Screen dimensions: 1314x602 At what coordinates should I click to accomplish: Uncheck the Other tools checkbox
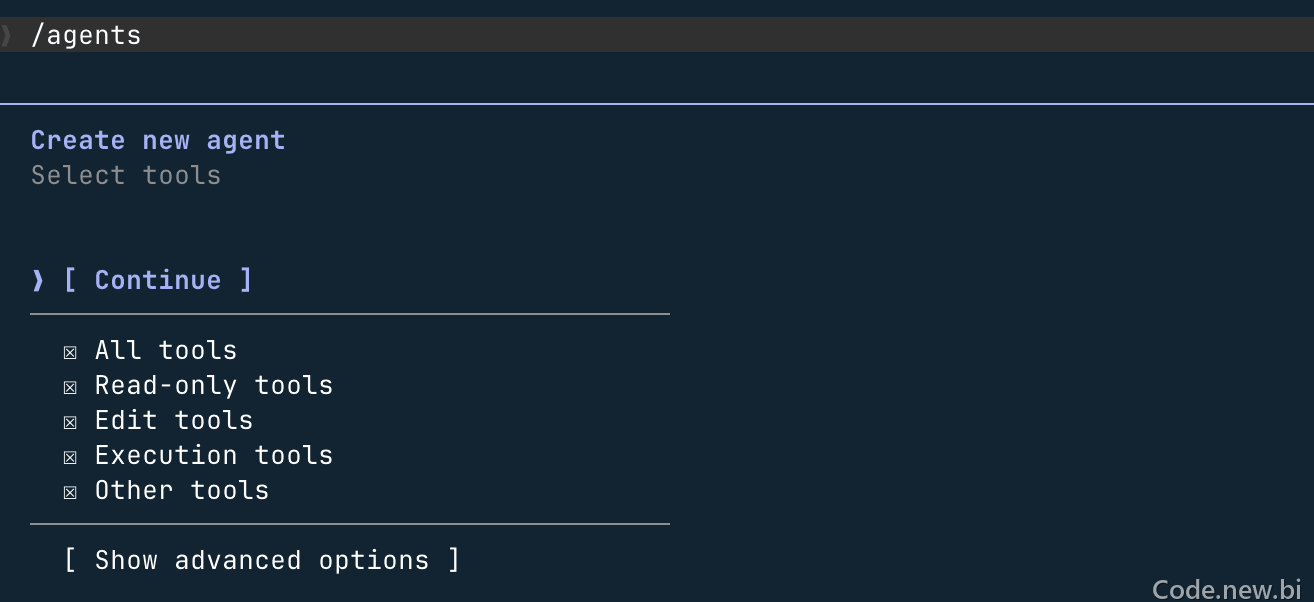70,492
